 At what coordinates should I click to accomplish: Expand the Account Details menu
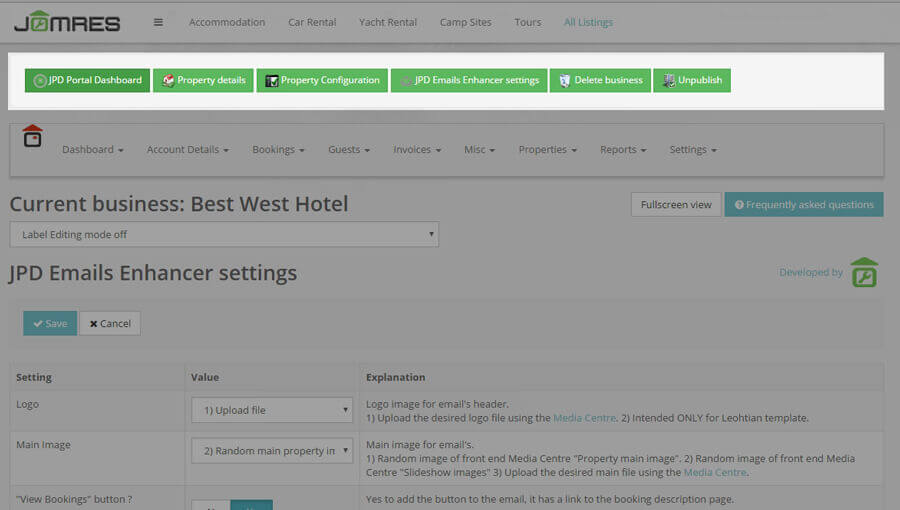pos(188,150)
